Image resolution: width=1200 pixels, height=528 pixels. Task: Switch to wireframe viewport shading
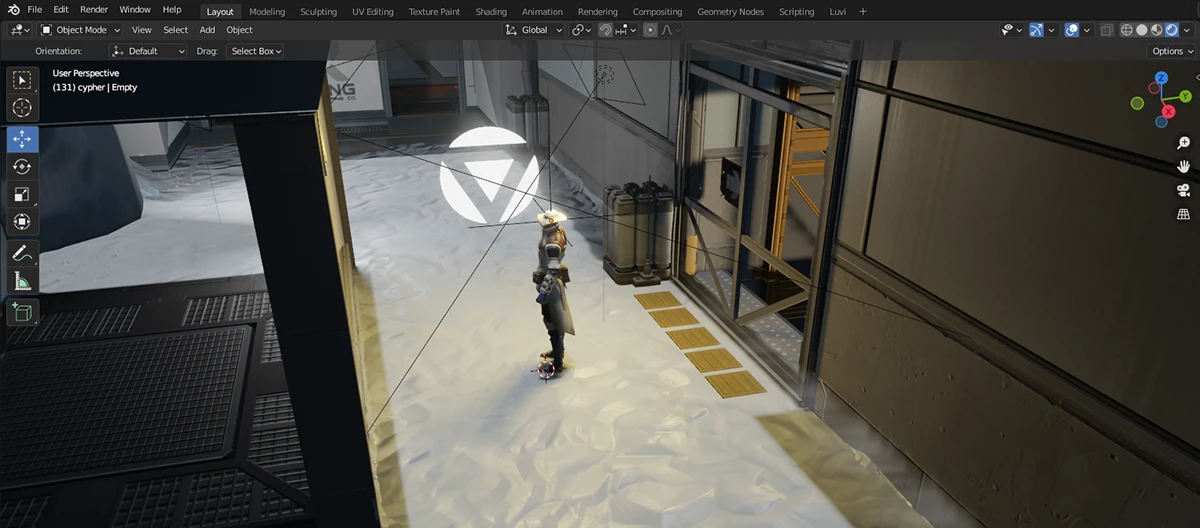[1127, 30]
